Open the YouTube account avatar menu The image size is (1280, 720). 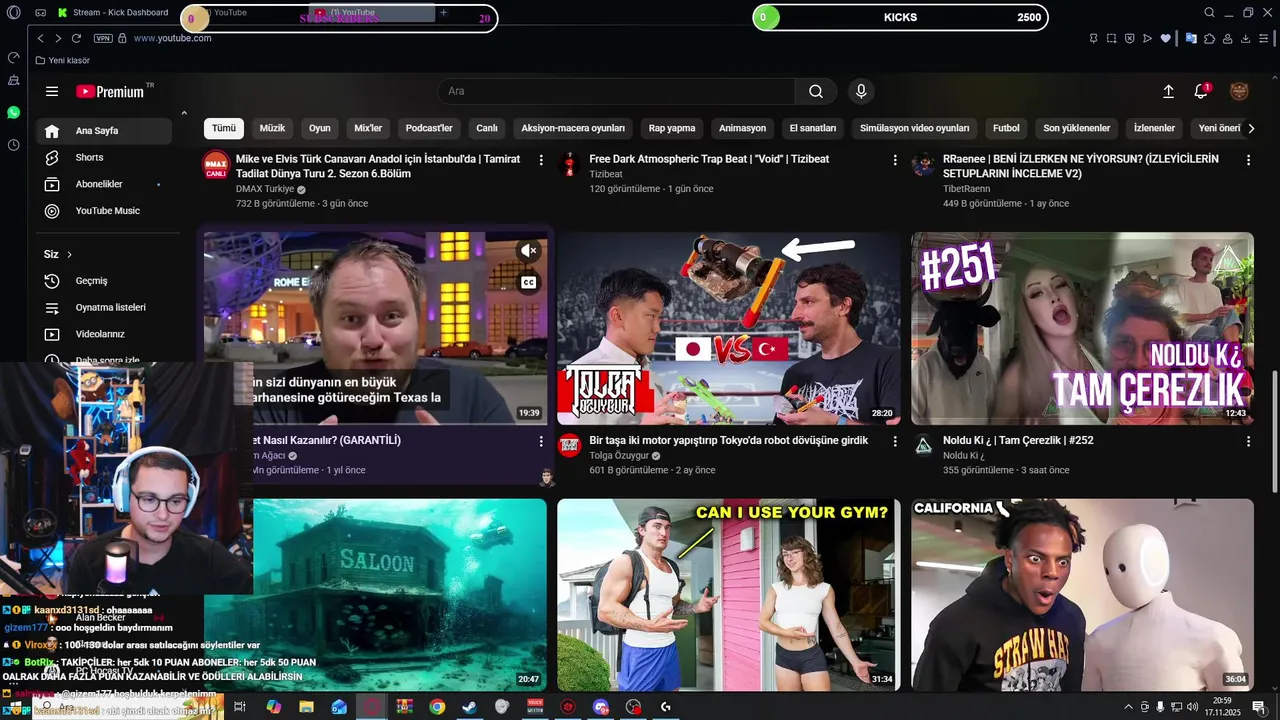1239,91
